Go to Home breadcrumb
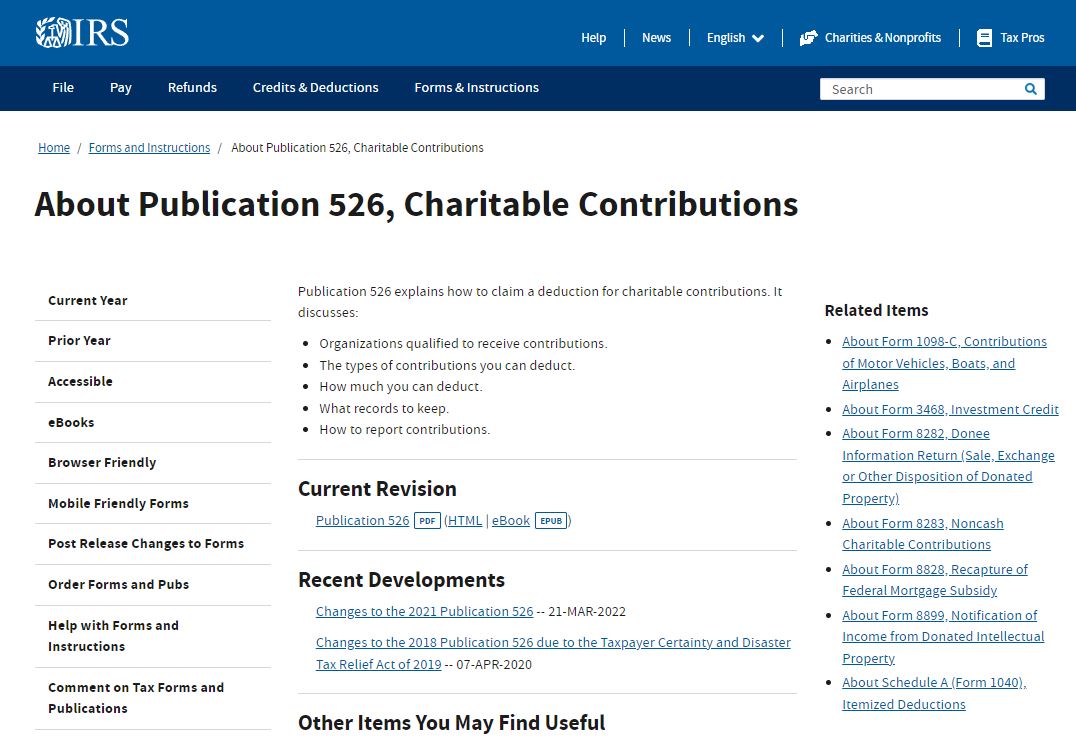 point(54,148)
